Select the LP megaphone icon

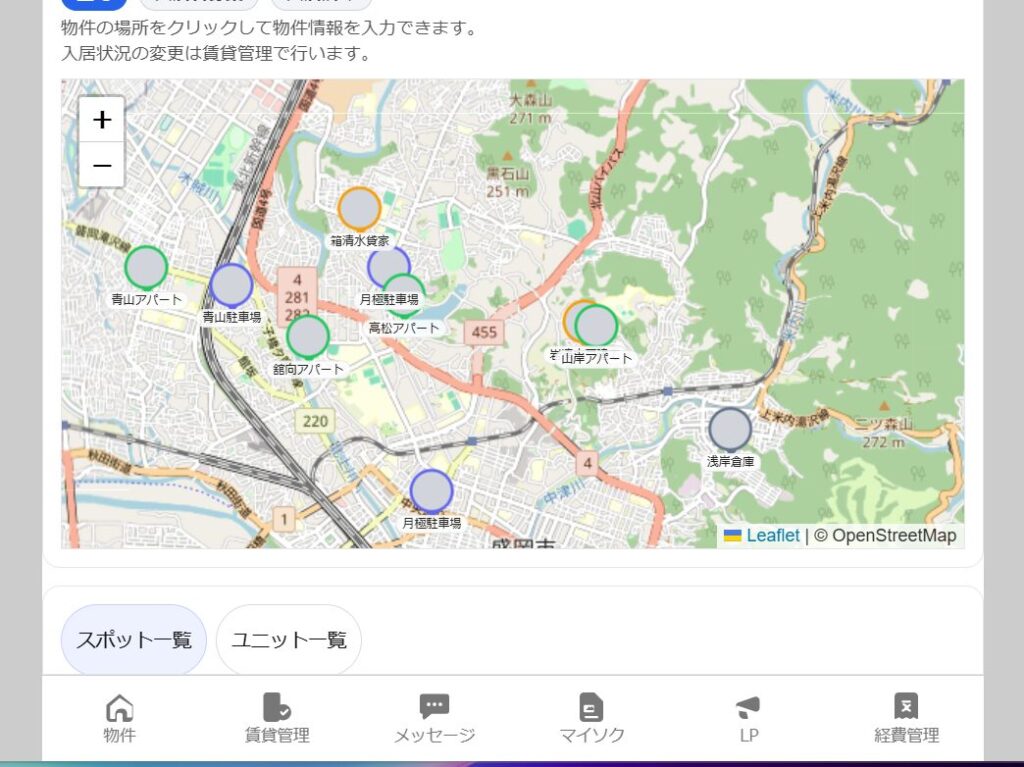(748, 709)
